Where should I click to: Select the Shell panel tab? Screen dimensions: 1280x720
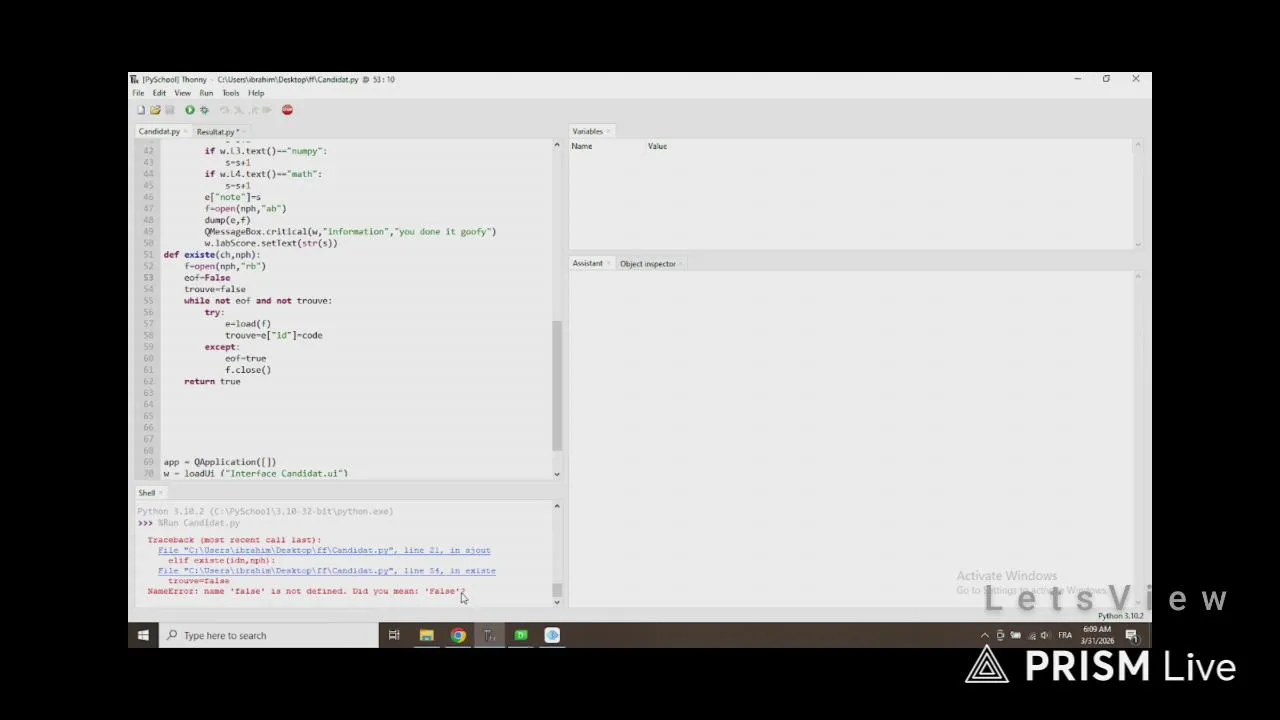coord(146,493)
